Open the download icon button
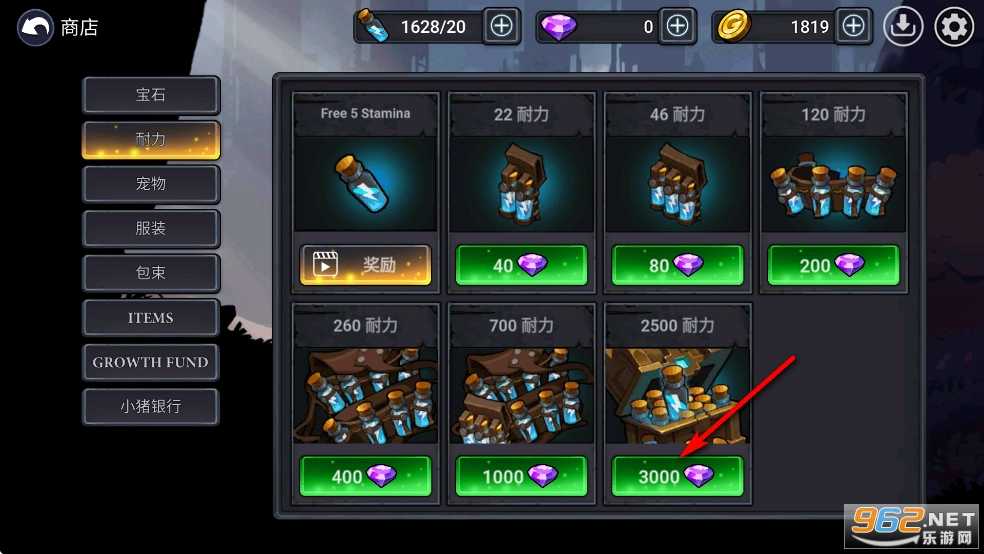 pos(903,26)
